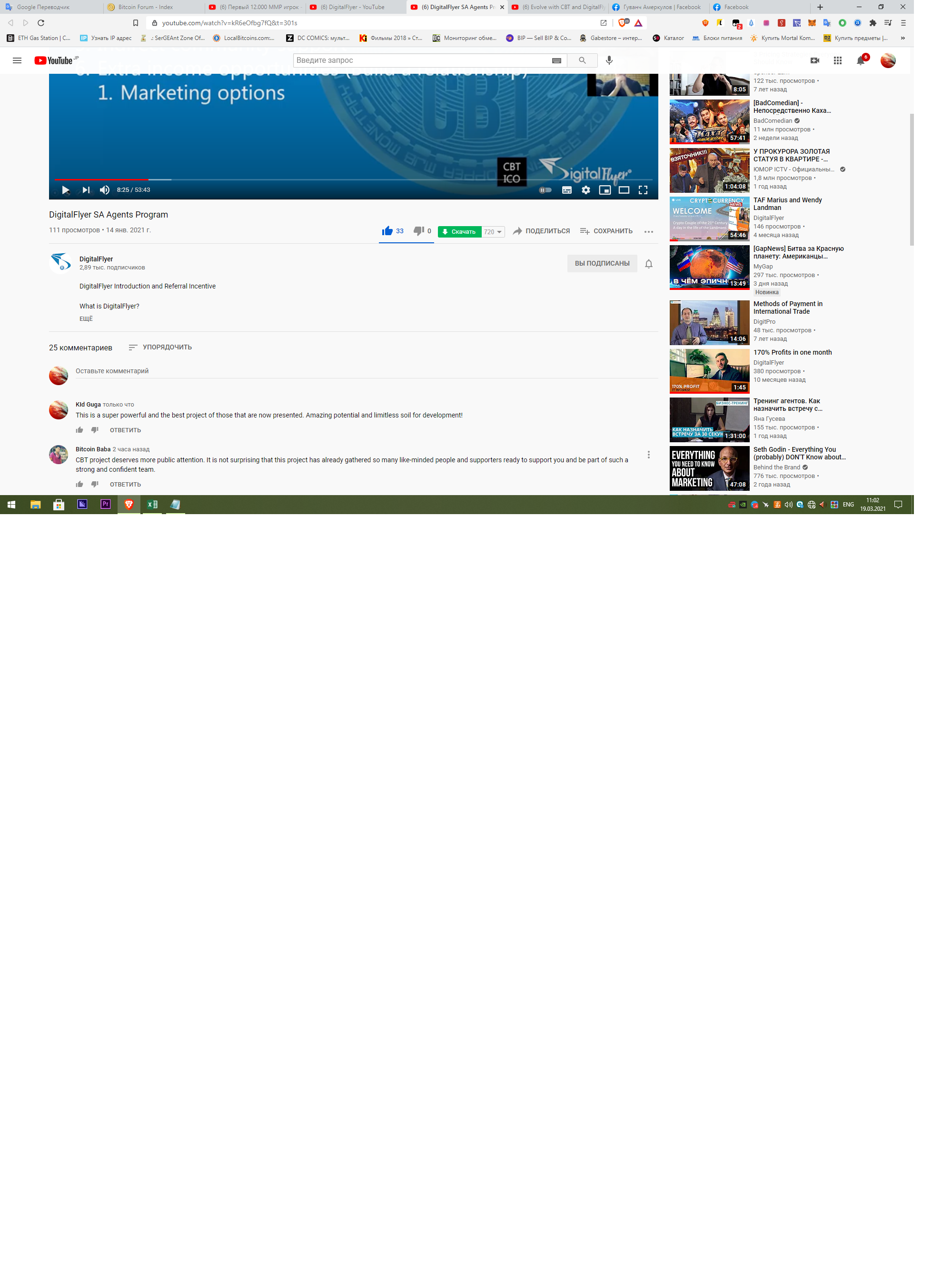Open Bitcoin Baba's profile link
This screenshot has height=1282, width=952.
[93, 449]
